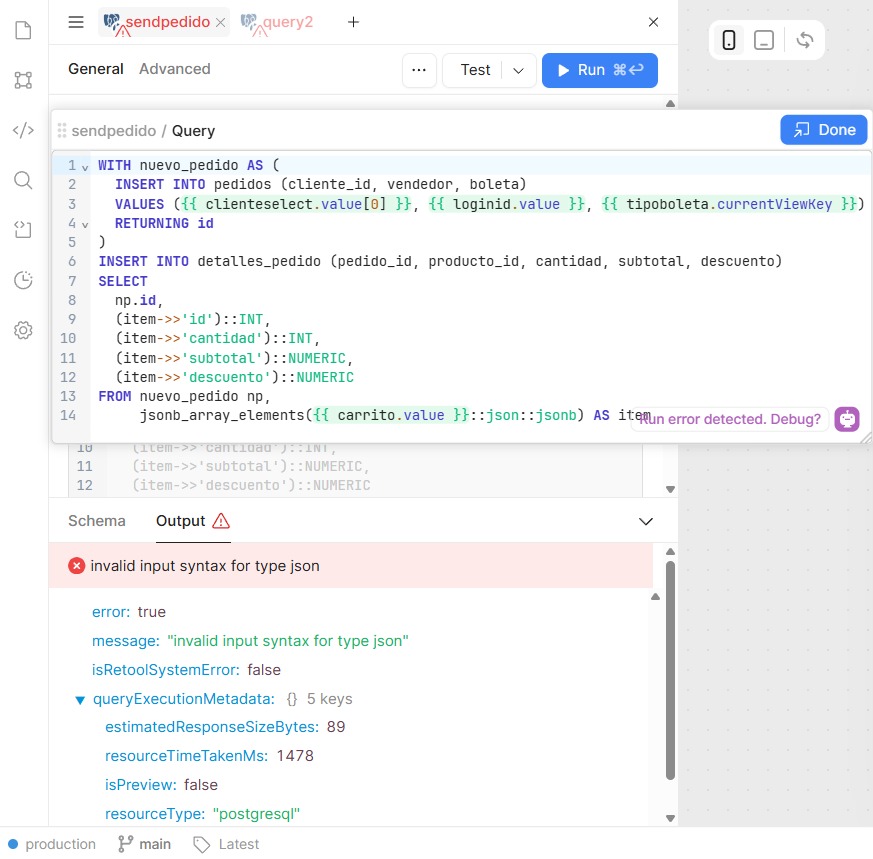This screenshot has width=873, height=859.
Task: Switch to desktop layout view
Action: coord(764,40)
